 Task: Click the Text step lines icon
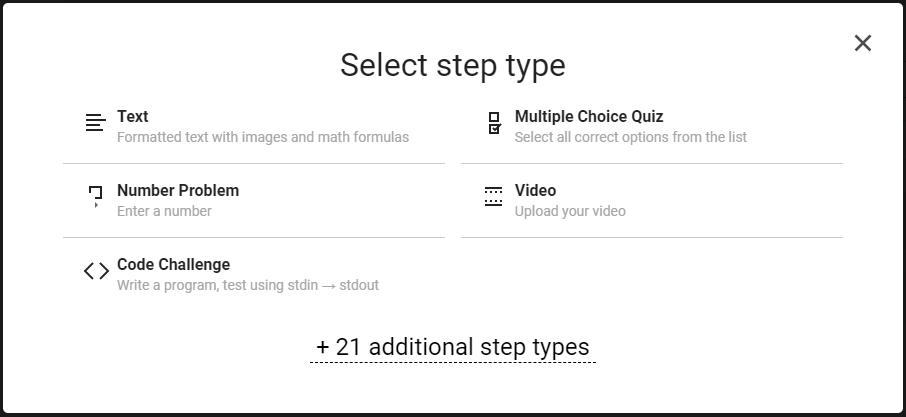(95, 123)
